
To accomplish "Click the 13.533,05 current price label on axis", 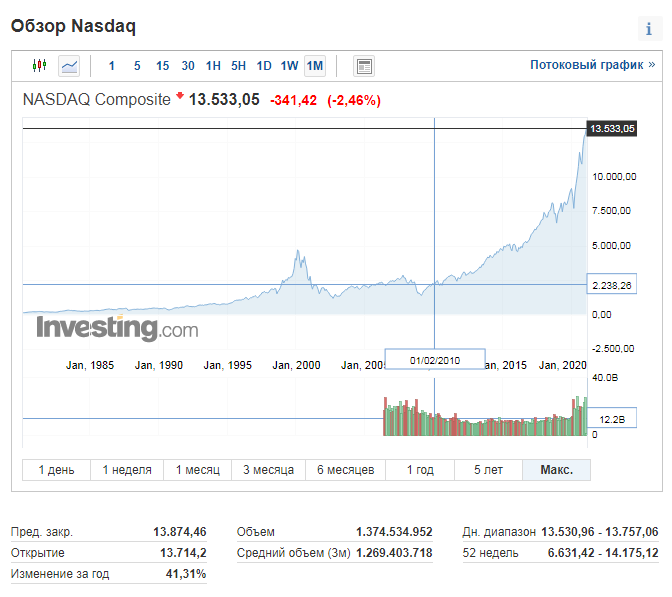I will point(612,129).
